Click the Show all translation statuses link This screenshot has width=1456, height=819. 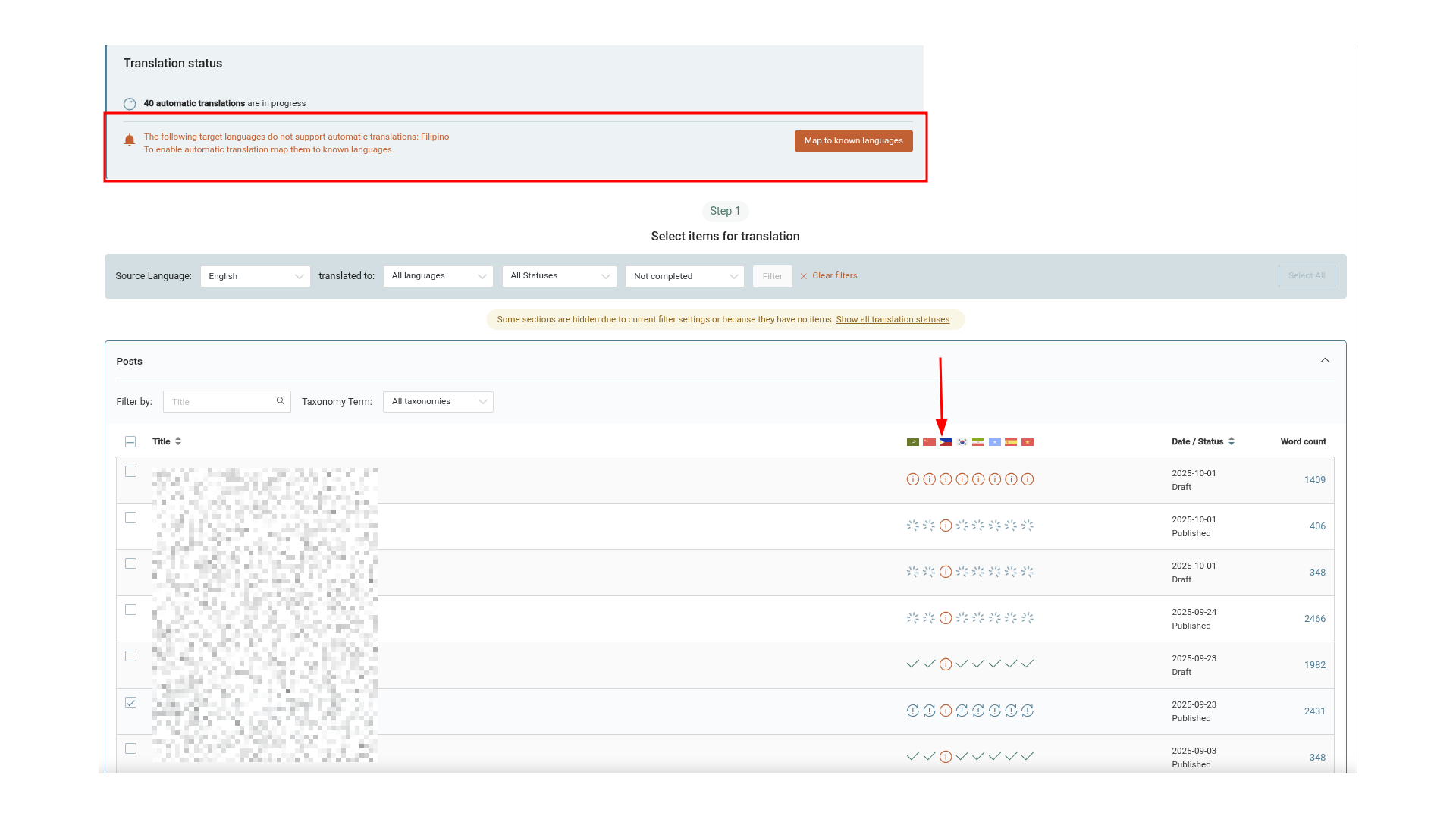(x=893, y=319)
